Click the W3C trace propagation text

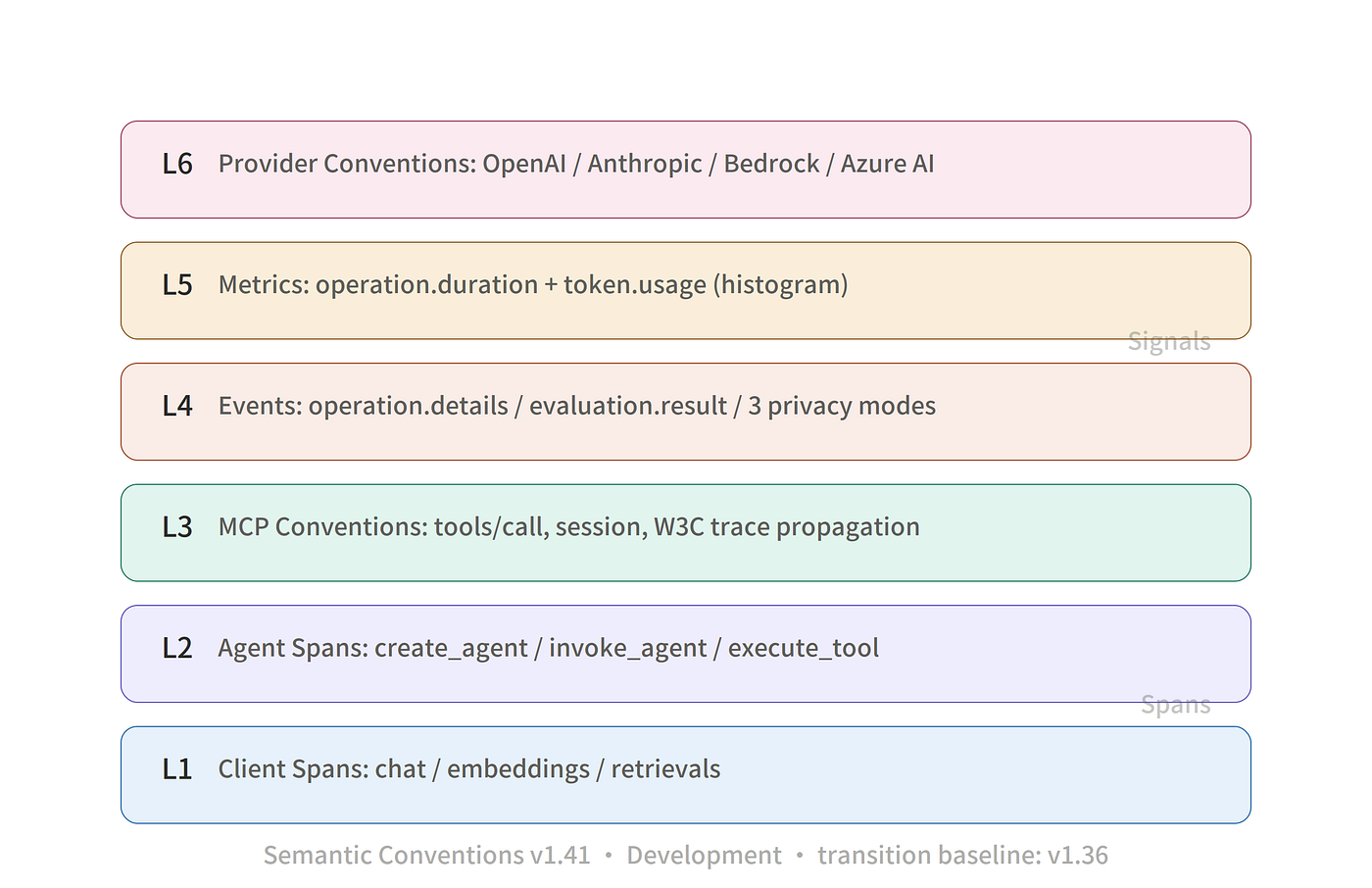[786, 527]
